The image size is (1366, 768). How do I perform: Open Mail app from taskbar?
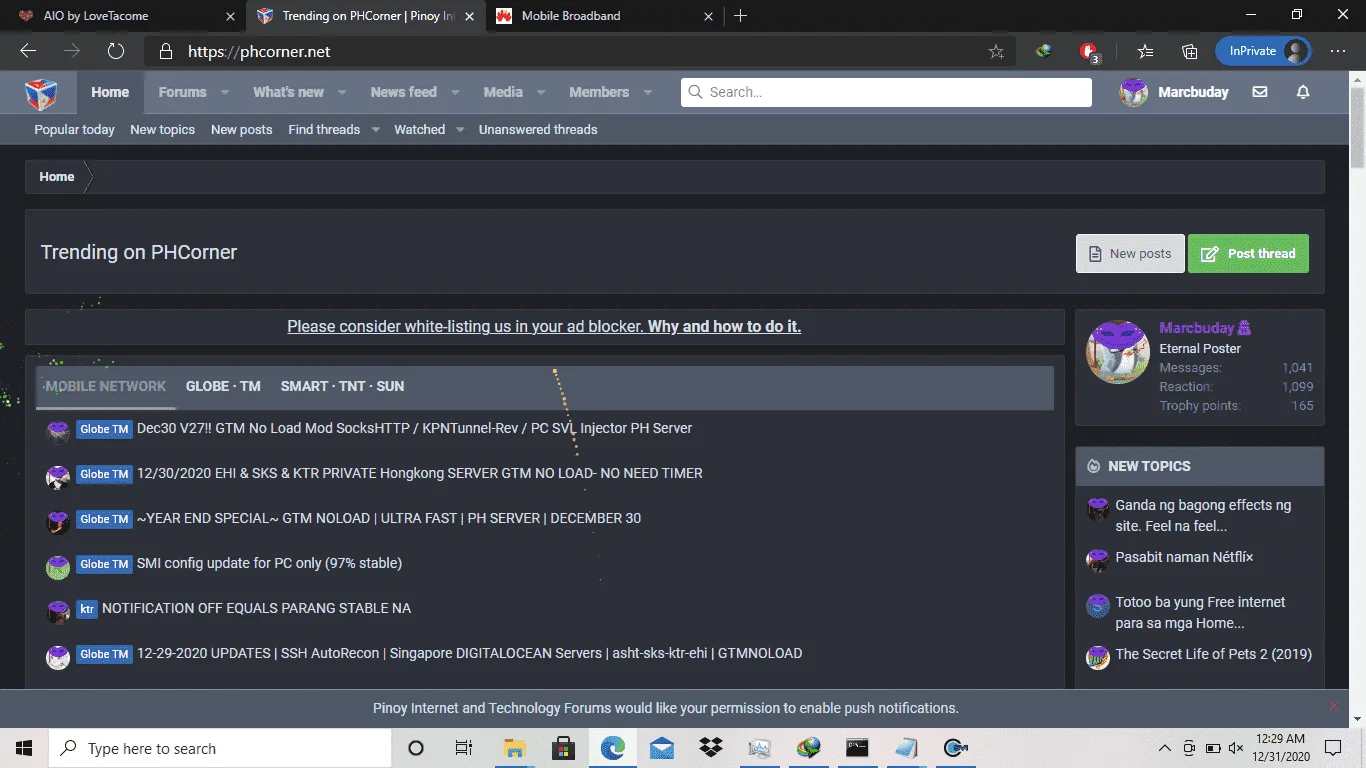point(661,748)
